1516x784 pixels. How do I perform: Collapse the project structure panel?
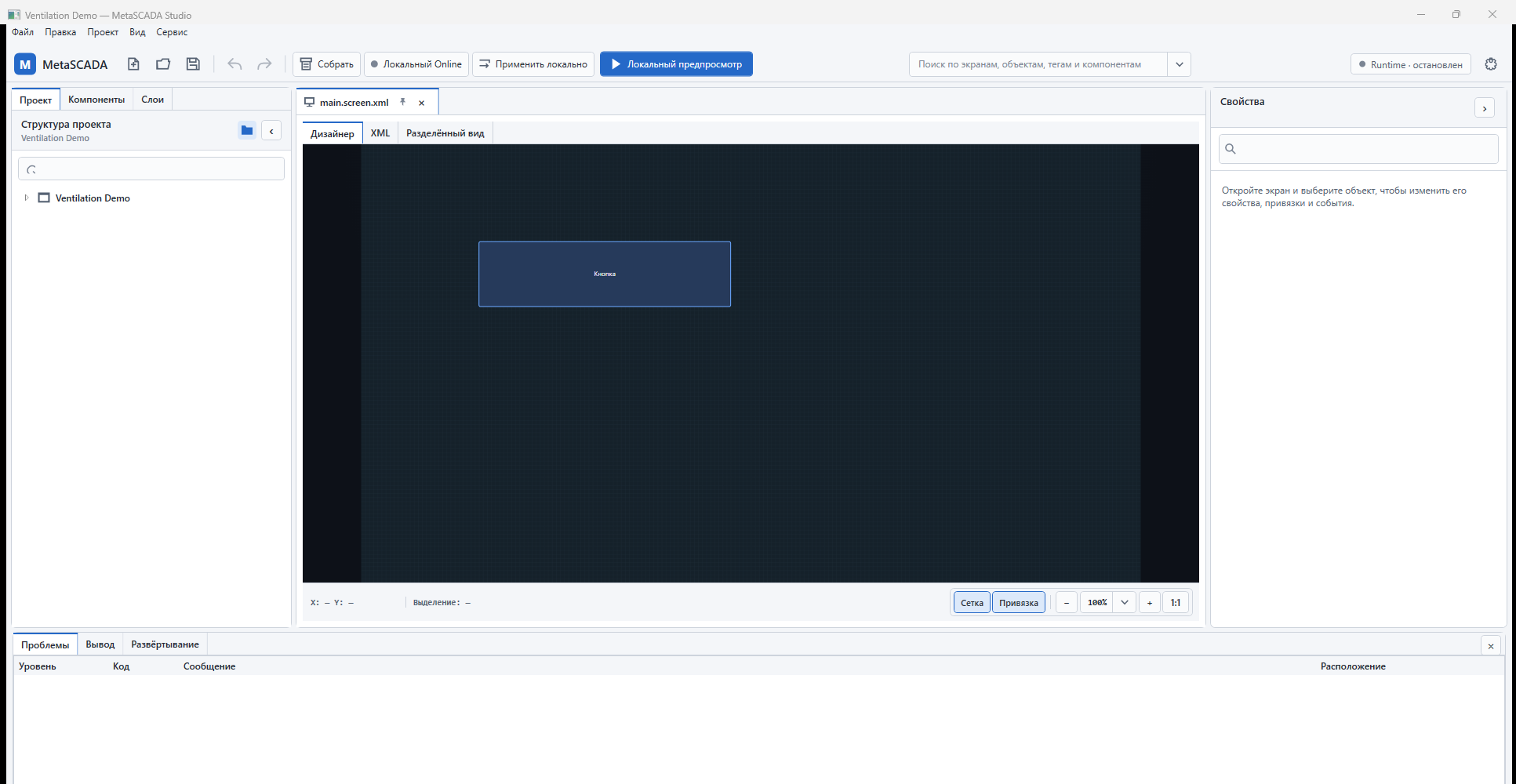coord(271,131)
